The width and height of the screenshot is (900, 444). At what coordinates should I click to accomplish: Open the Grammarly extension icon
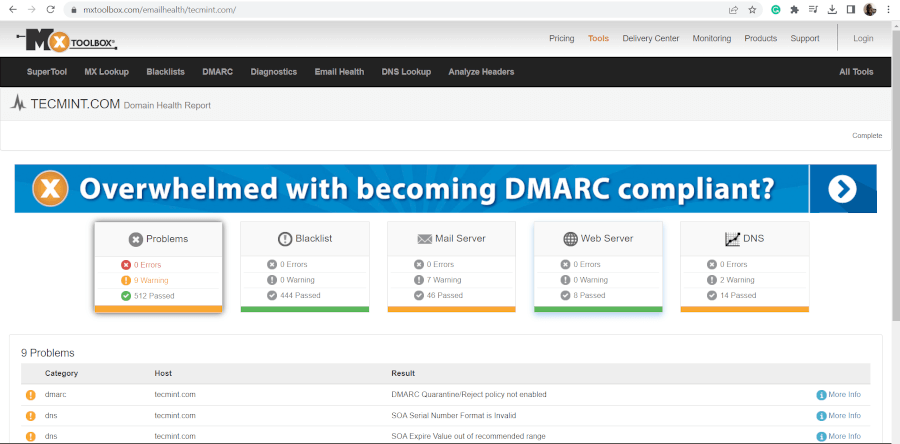(x=775, y=10)
